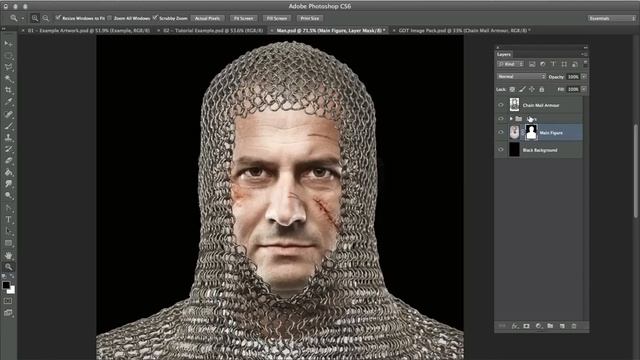Viewport: 640px width, 360px height.
Task: Create new adjustment layer
Action: point(538,326)
